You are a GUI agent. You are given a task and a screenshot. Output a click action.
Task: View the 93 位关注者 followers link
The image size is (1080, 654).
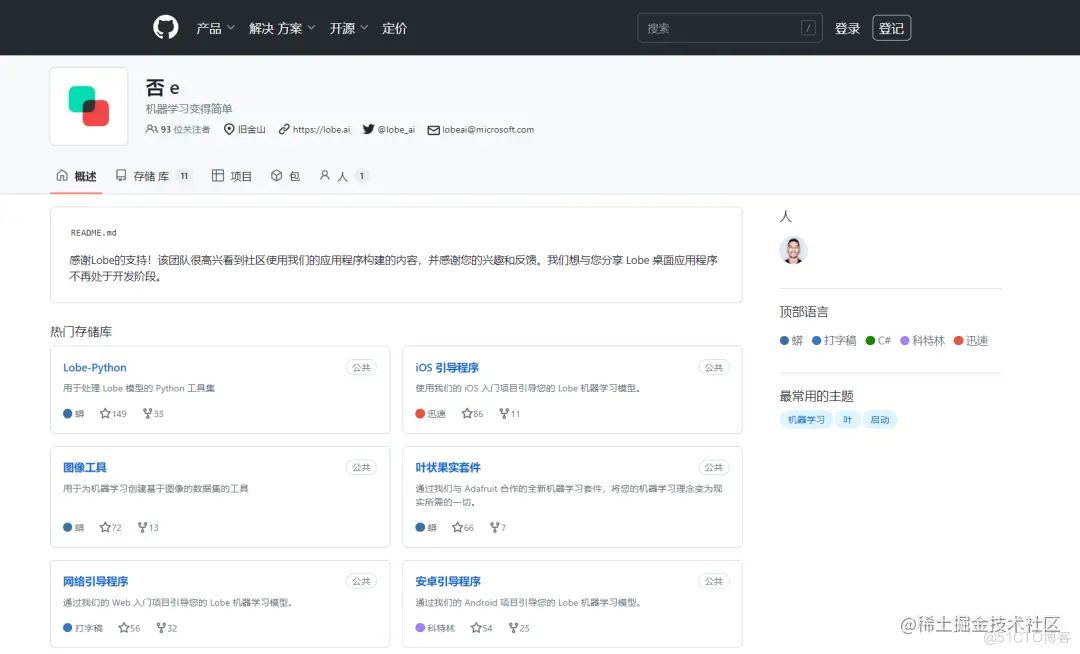tap(178, 129)
